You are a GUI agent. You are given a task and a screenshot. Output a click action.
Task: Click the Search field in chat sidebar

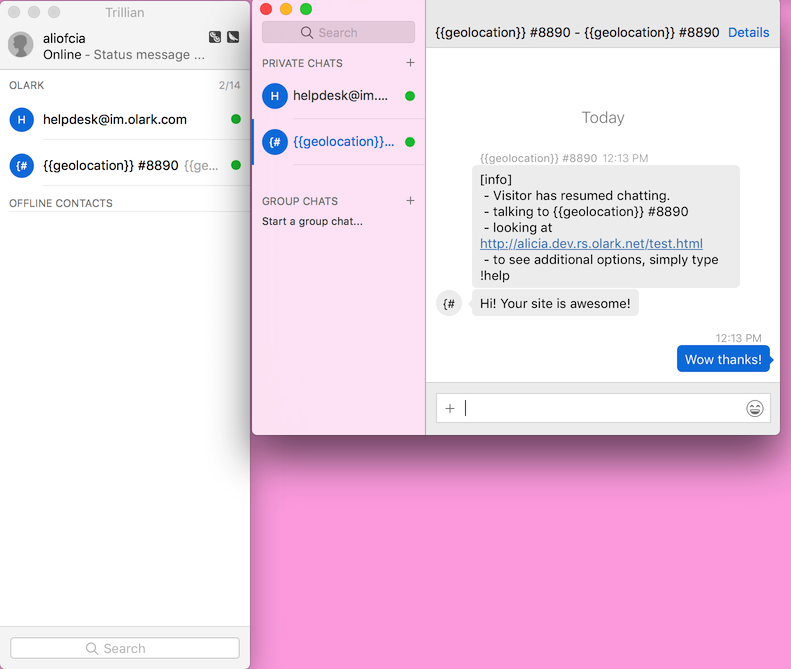click(x=338, y=33)
